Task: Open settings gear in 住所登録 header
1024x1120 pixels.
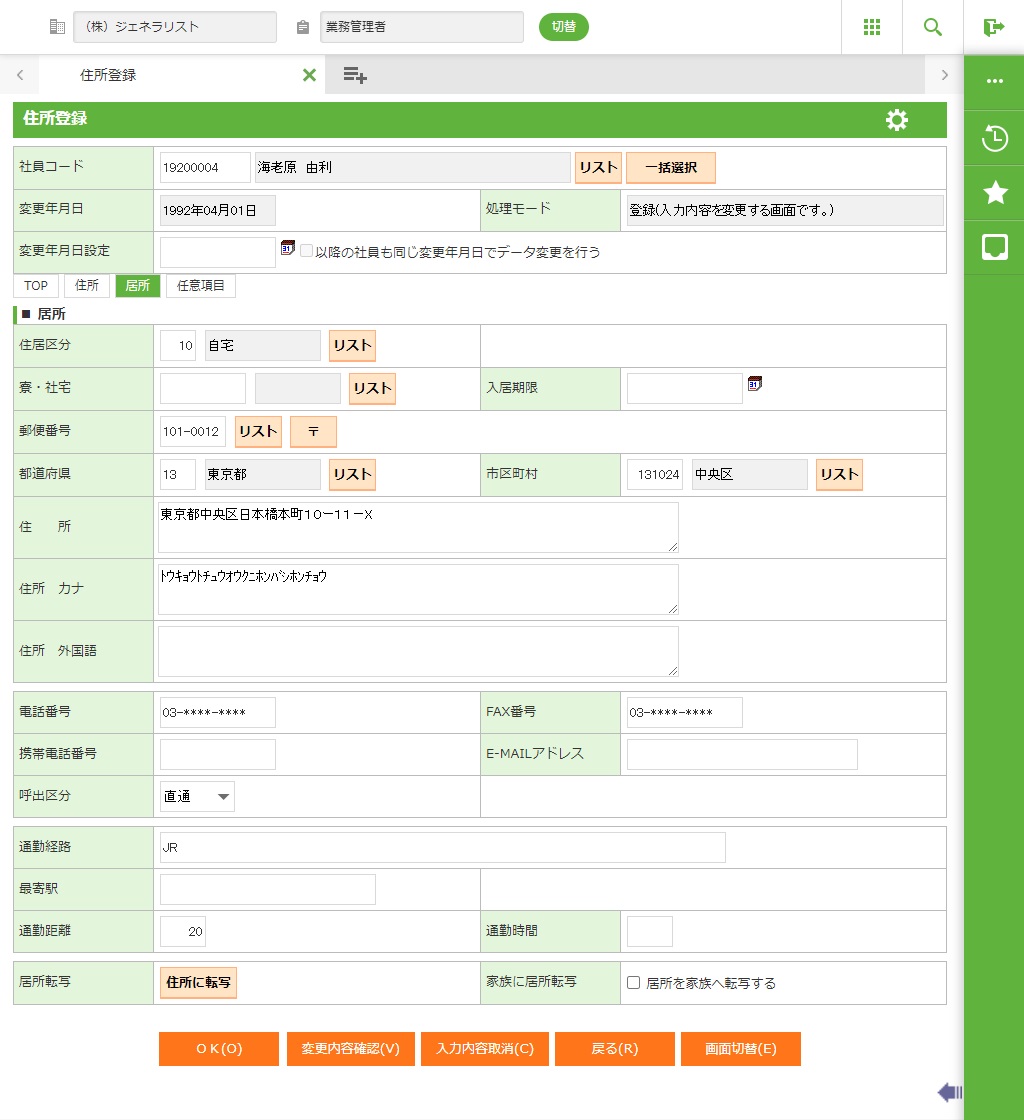Action: (x=897, y=120)
